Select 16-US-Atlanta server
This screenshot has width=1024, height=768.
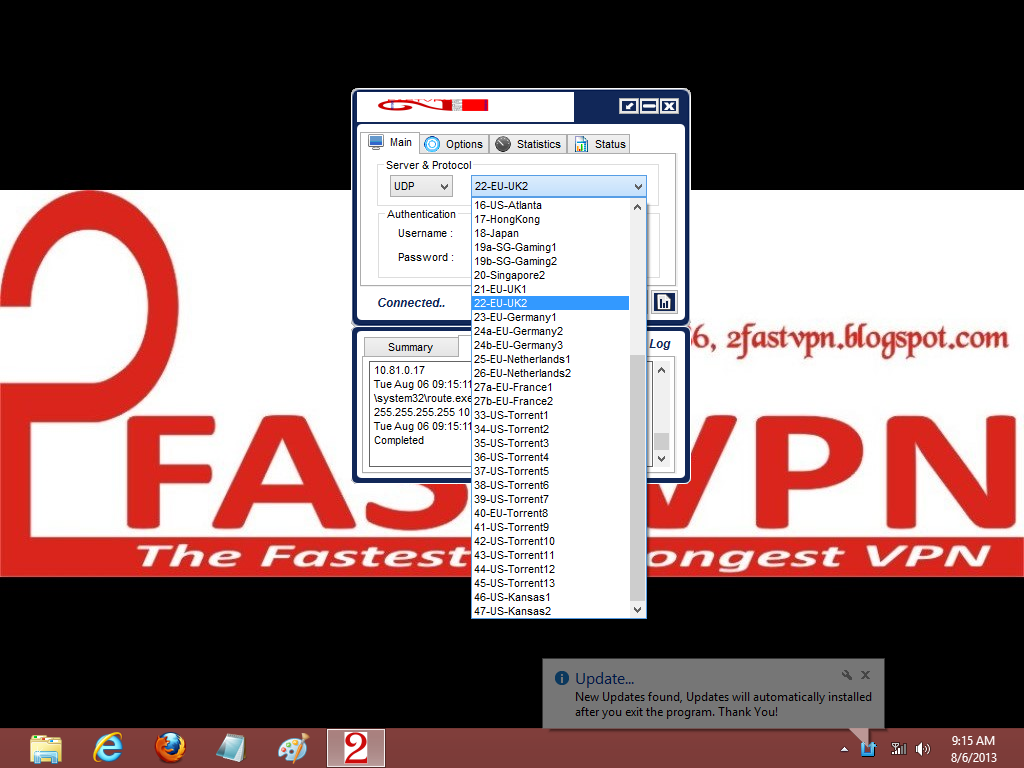click(550, 205)
